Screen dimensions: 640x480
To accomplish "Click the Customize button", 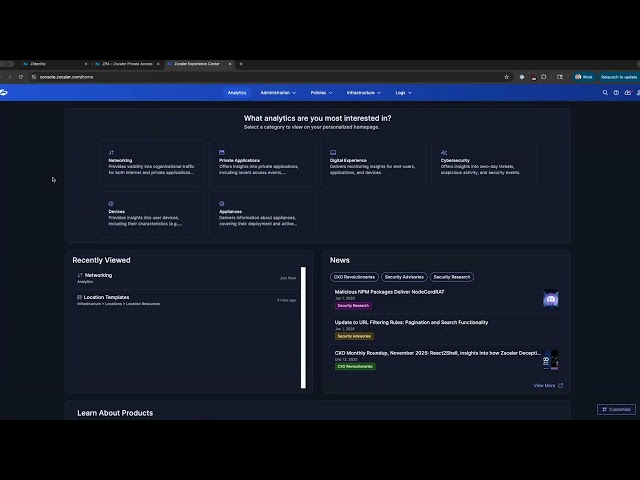I will [x=616, y=409].
